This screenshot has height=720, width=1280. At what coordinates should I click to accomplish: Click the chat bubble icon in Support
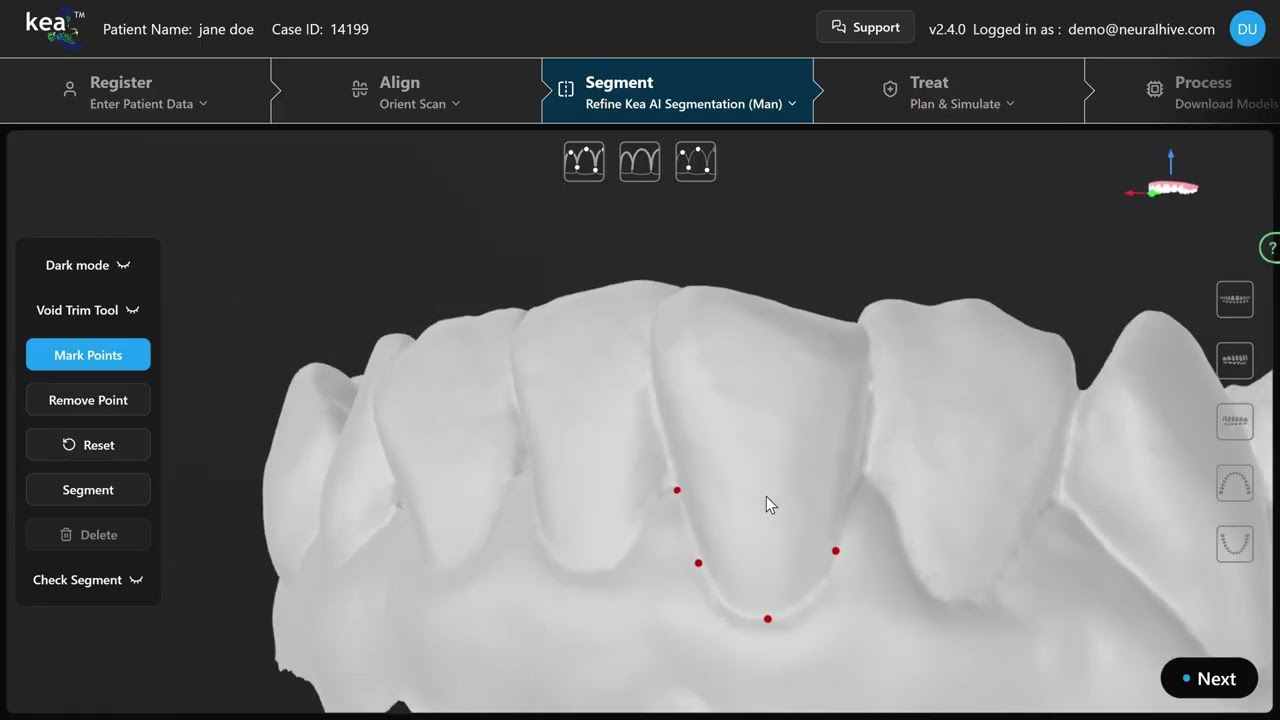(839, 27)
